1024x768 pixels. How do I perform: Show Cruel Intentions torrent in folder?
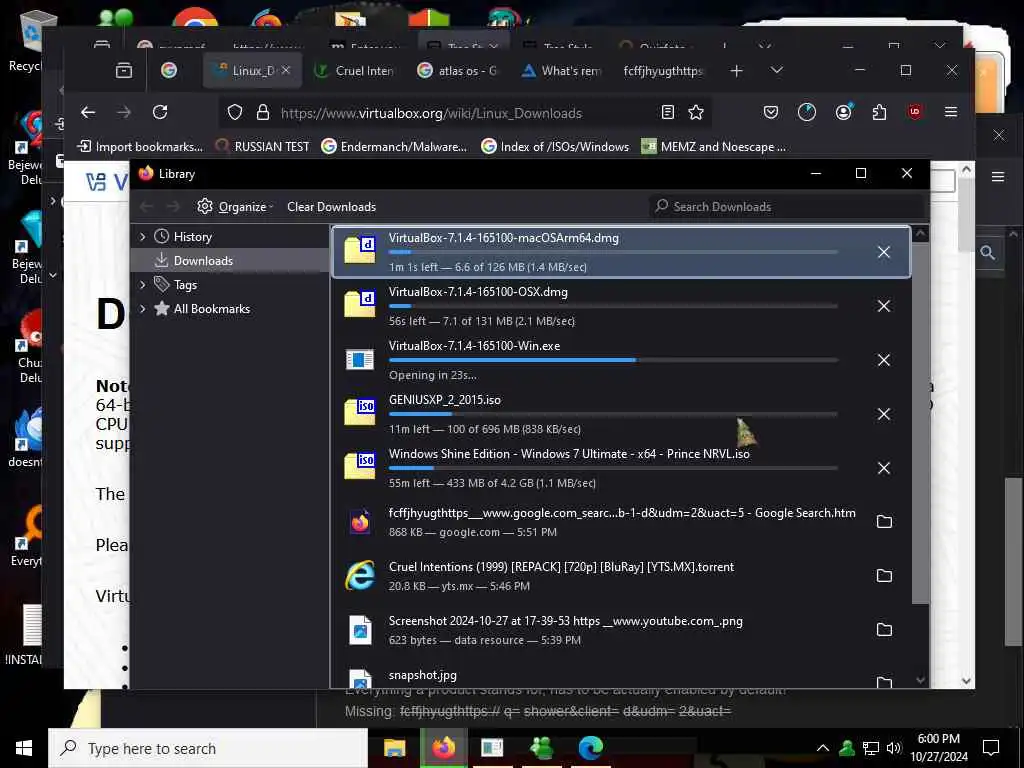[884, 576]
